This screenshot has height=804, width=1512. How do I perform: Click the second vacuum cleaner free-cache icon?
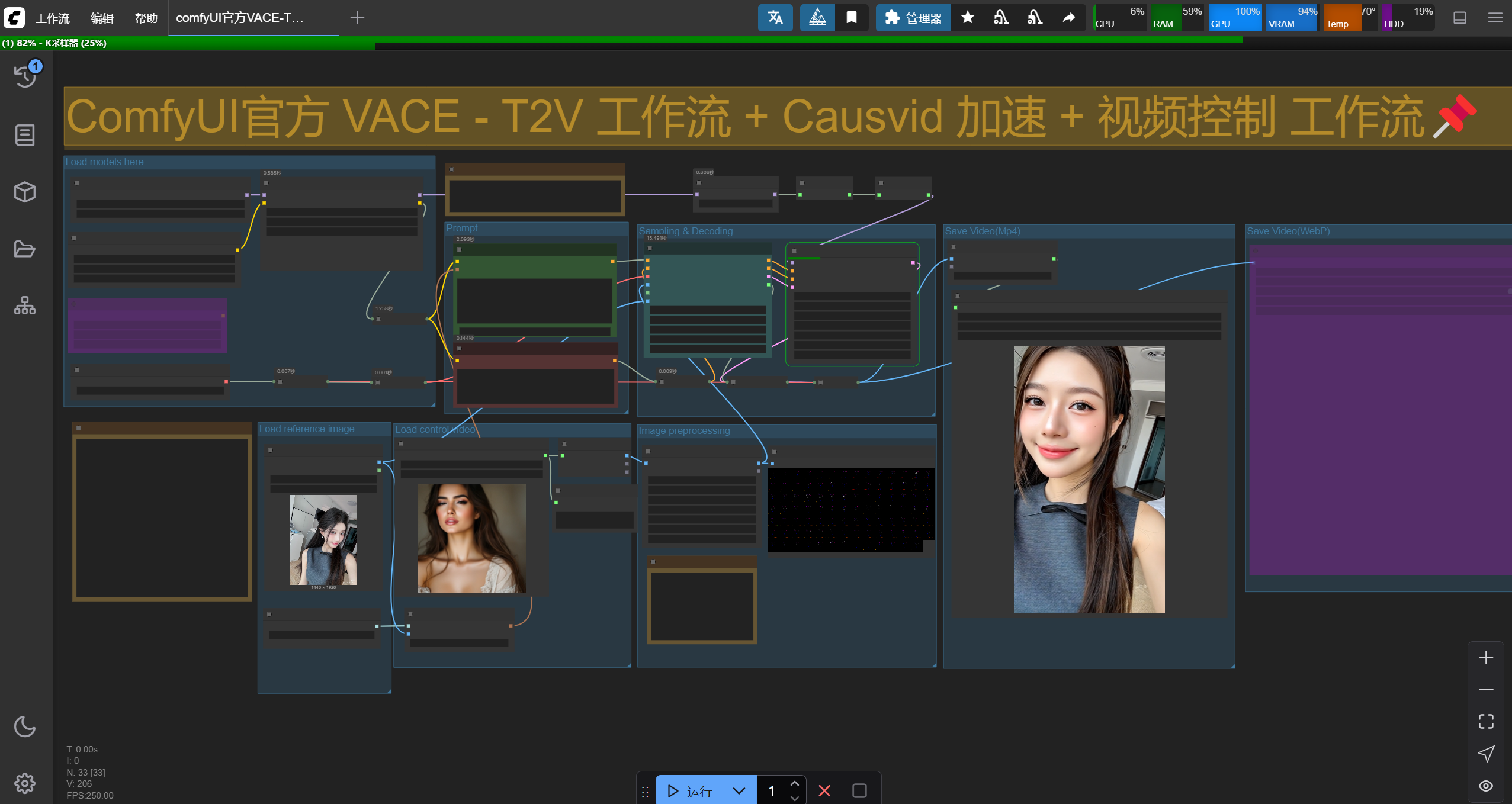(x=1035, y=17)
